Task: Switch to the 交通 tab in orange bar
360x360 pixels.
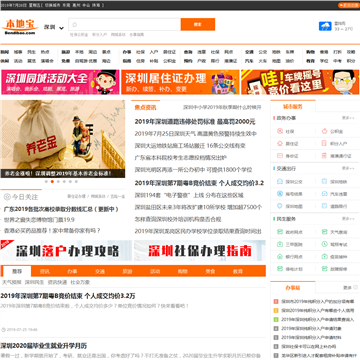Action: click(x=100, y=272)
